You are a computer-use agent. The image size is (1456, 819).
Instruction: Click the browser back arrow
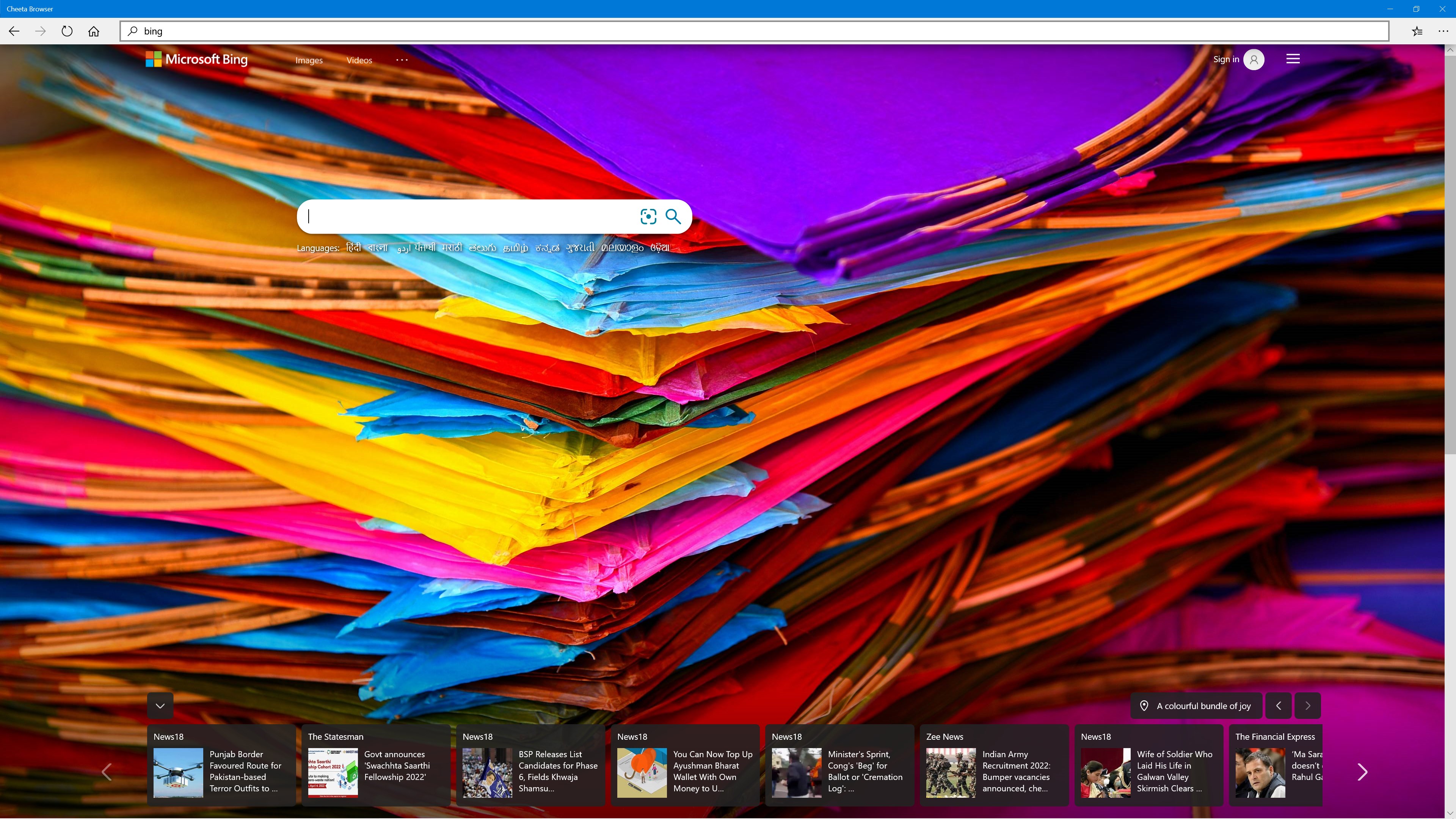pyautogui.click(x=14, y=31)
